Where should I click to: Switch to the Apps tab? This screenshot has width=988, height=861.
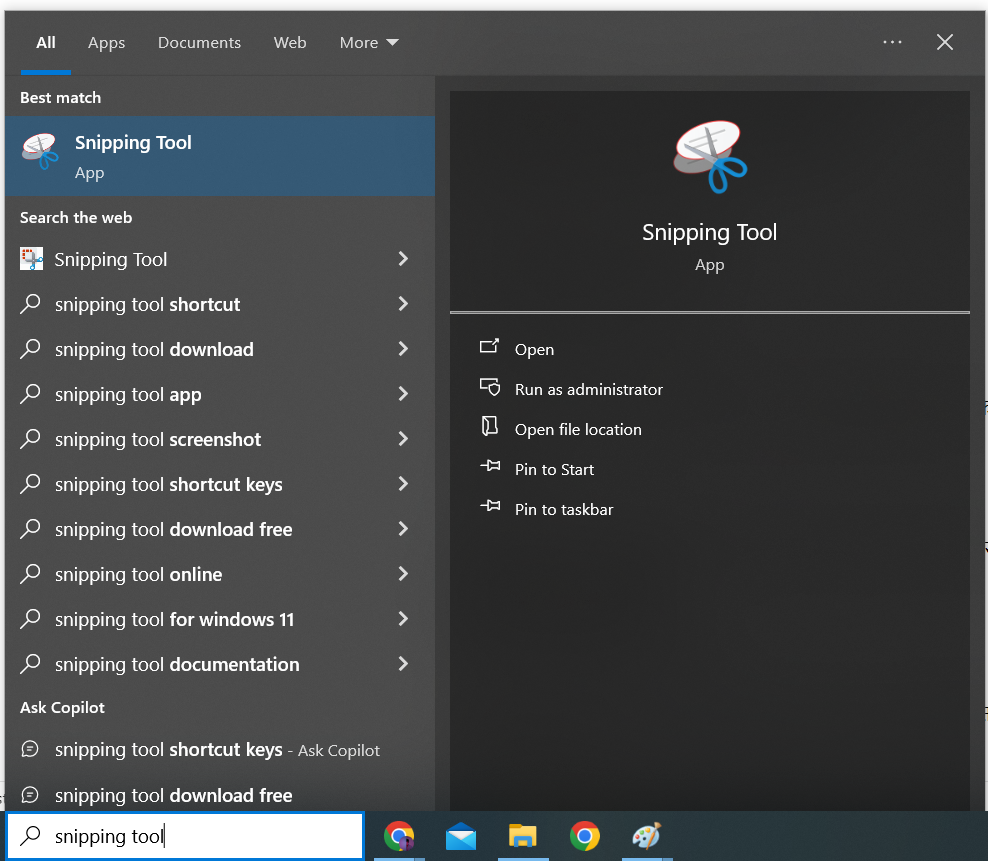[106, 42]
